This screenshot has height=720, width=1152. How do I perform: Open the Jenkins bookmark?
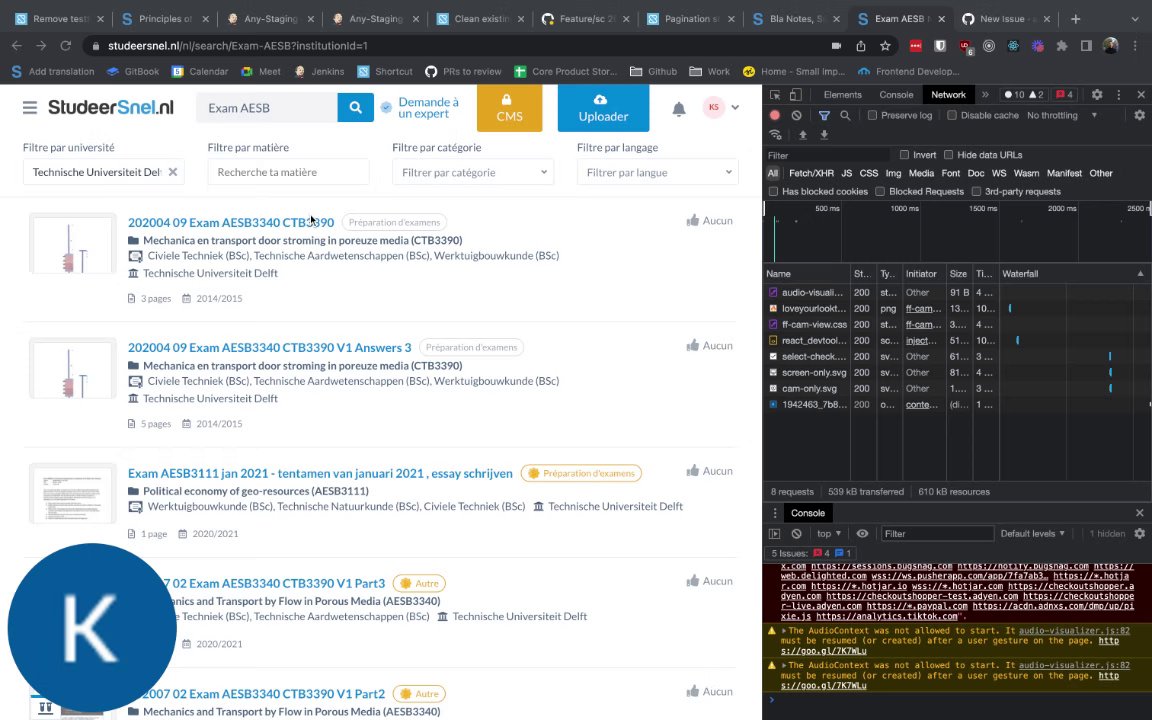click(x=319, y=71)
